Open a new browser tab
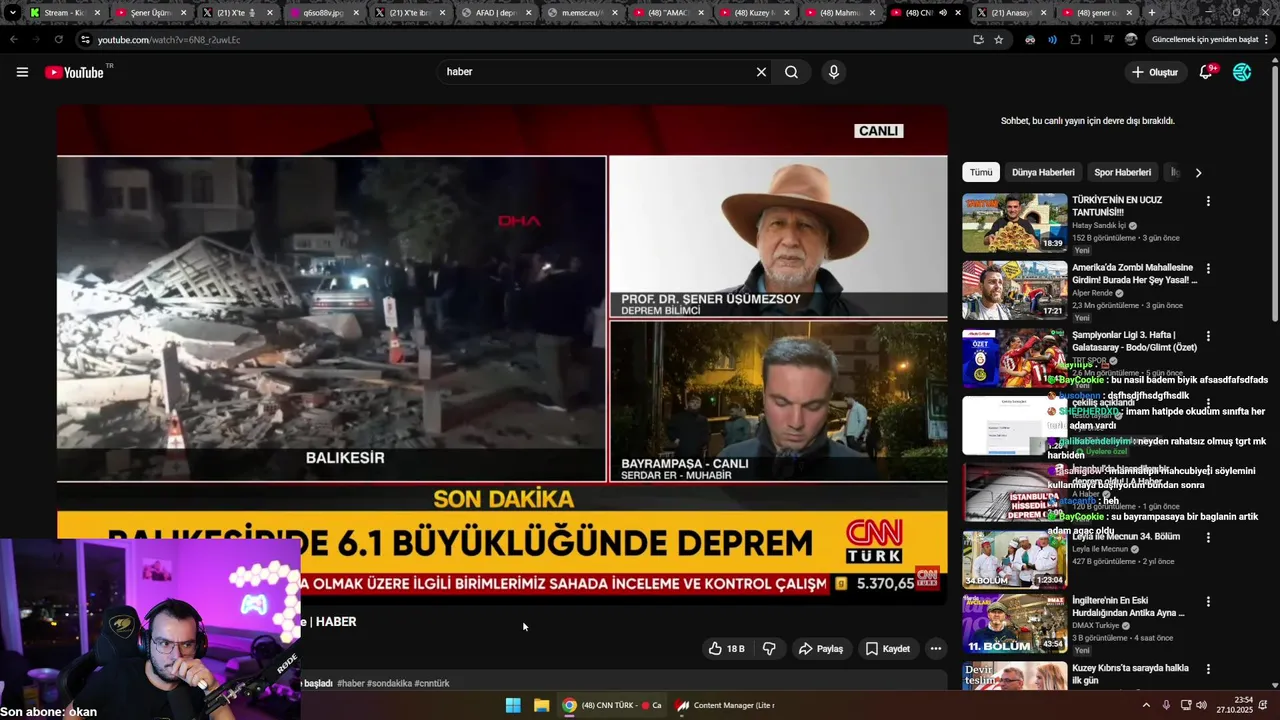The height and width of the screenshot is (720, 1280). 1152,13
